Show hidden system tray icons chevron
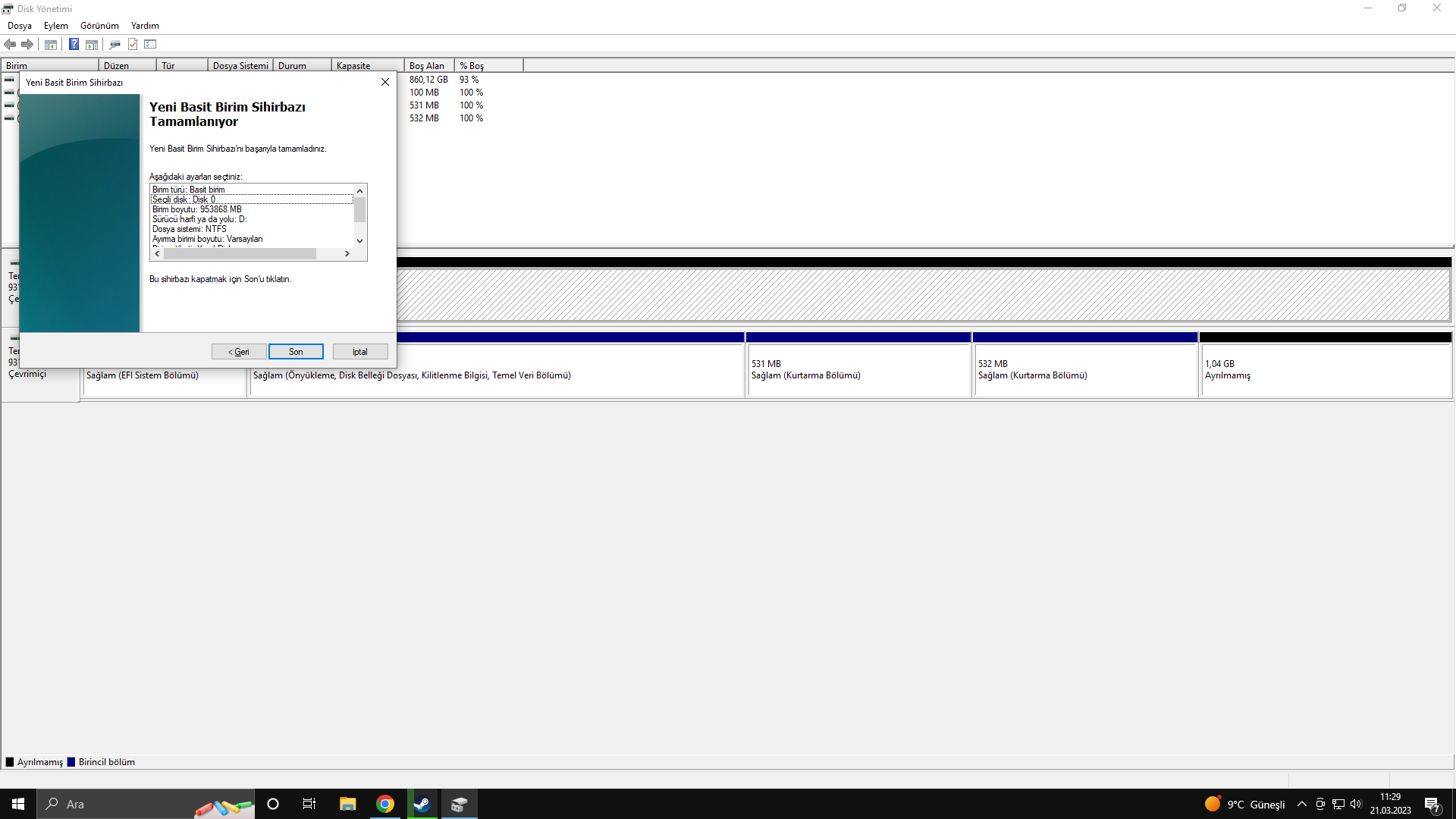 point(1302,804)
